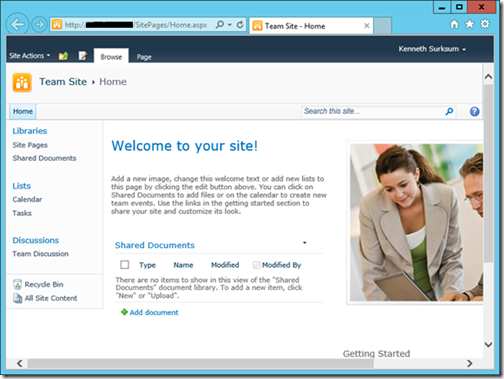Image resolution: width=504 pixels, height=379 pixels.
Task: Tick the select-all checkbox beside Type
Action: [x=125, y=265]
